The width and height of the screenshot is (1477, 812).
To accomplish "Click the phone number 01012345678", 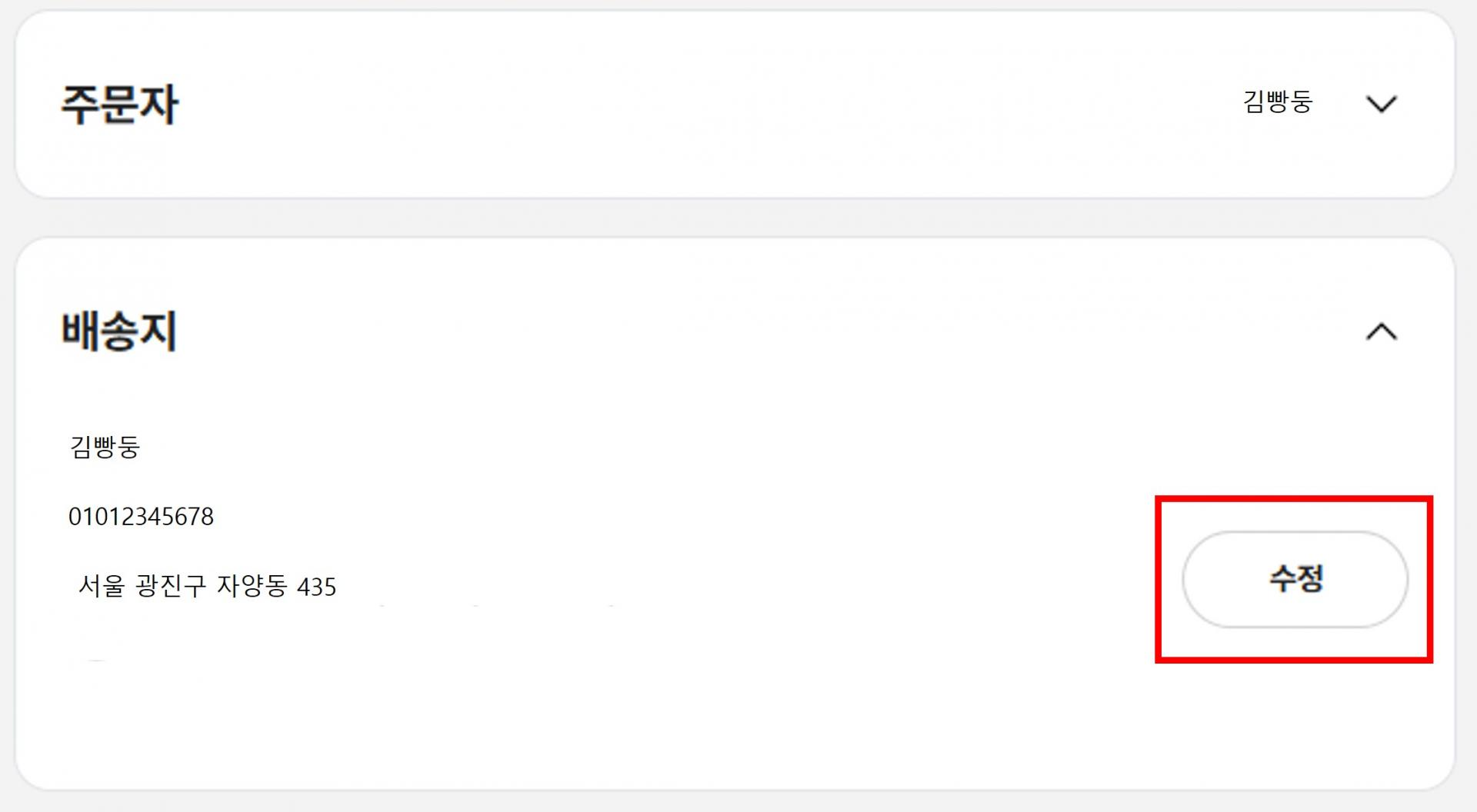I will pyautogui.click(x=141, y=517).
